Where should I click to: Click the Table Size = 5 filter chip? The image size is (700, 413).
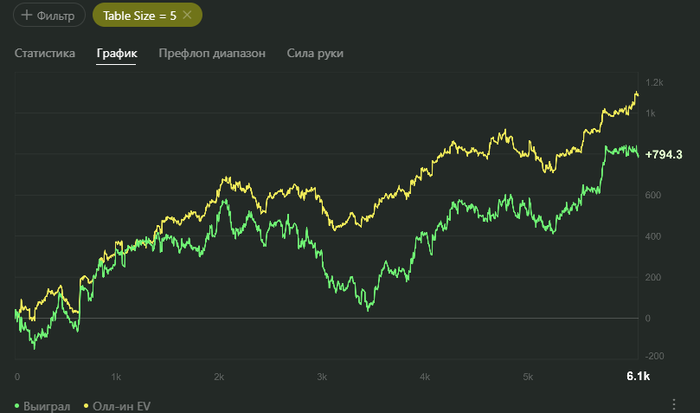(x=139, y=15)
